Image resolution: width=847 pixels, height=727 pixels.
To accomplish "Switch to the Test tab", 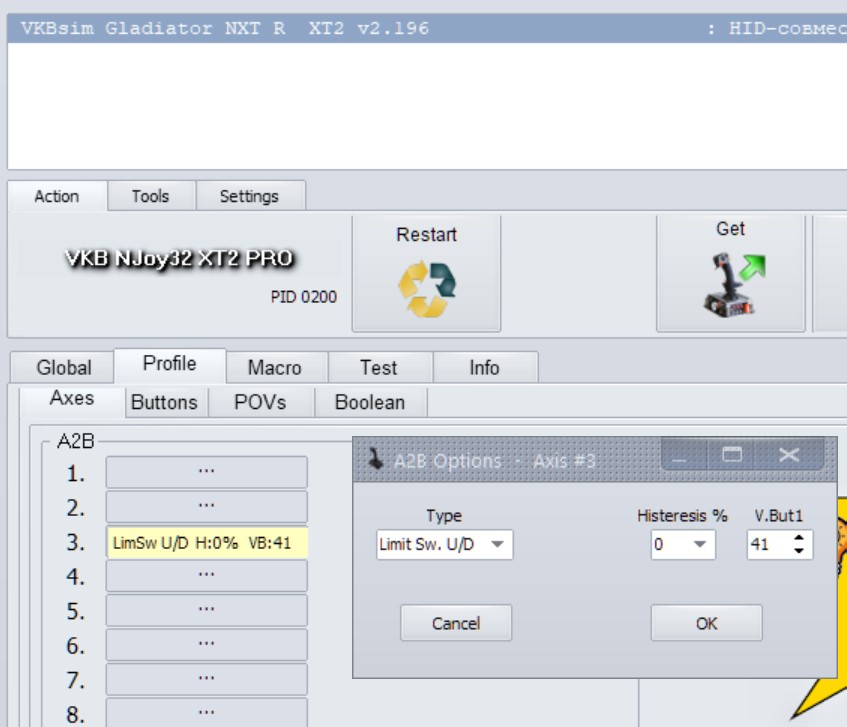I will 379,368.
